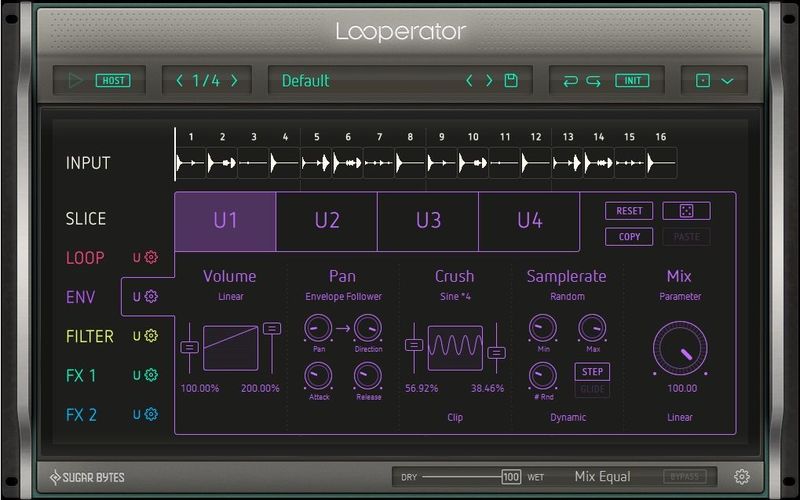This screenshot has height=500, width=800.
Task: Click the sine wave crush shape display
Action: pyautogui.click(x=455, y=348)
